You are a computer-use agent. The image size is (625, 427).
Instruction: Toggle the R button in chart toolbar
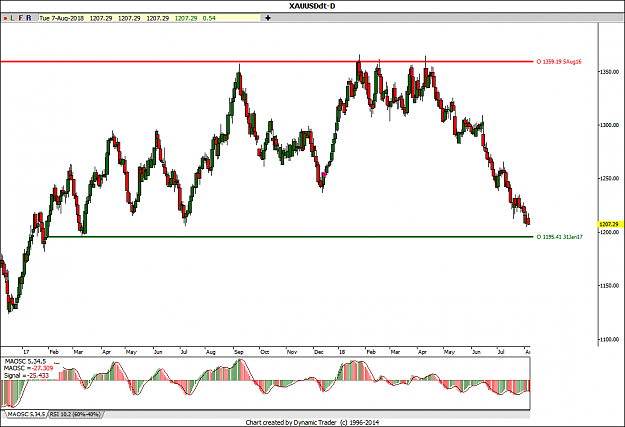pos(29,18)
